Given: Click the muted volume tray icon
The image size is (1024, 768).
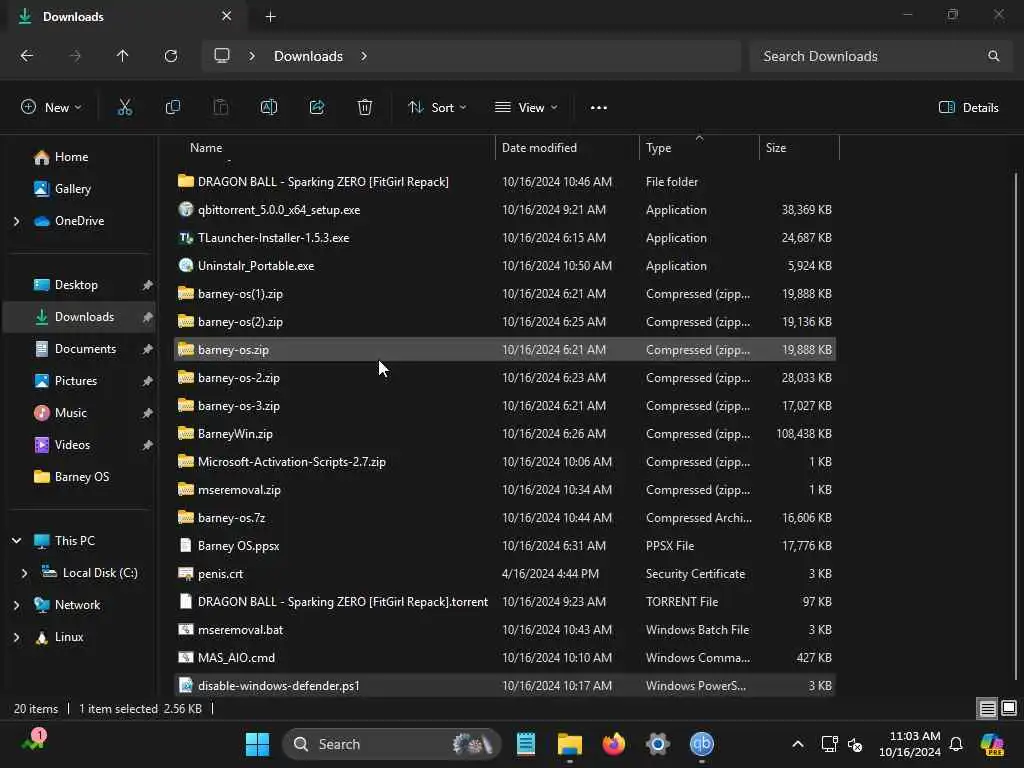Looking at the screenshot, I should click(855, 744).
